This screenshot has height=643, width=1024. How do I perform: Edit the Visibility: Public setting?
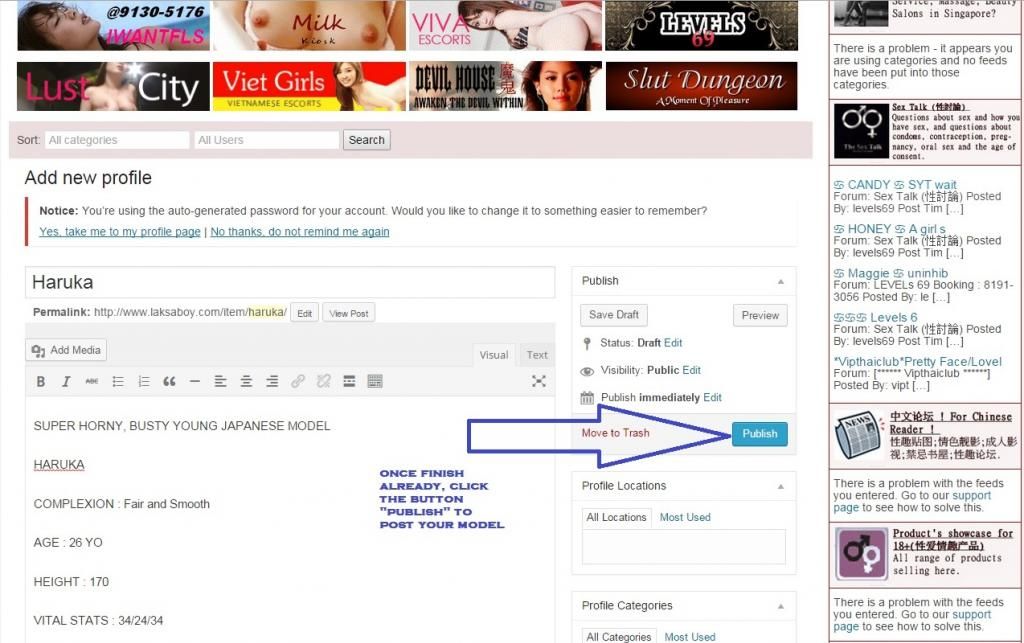[692, 370]
